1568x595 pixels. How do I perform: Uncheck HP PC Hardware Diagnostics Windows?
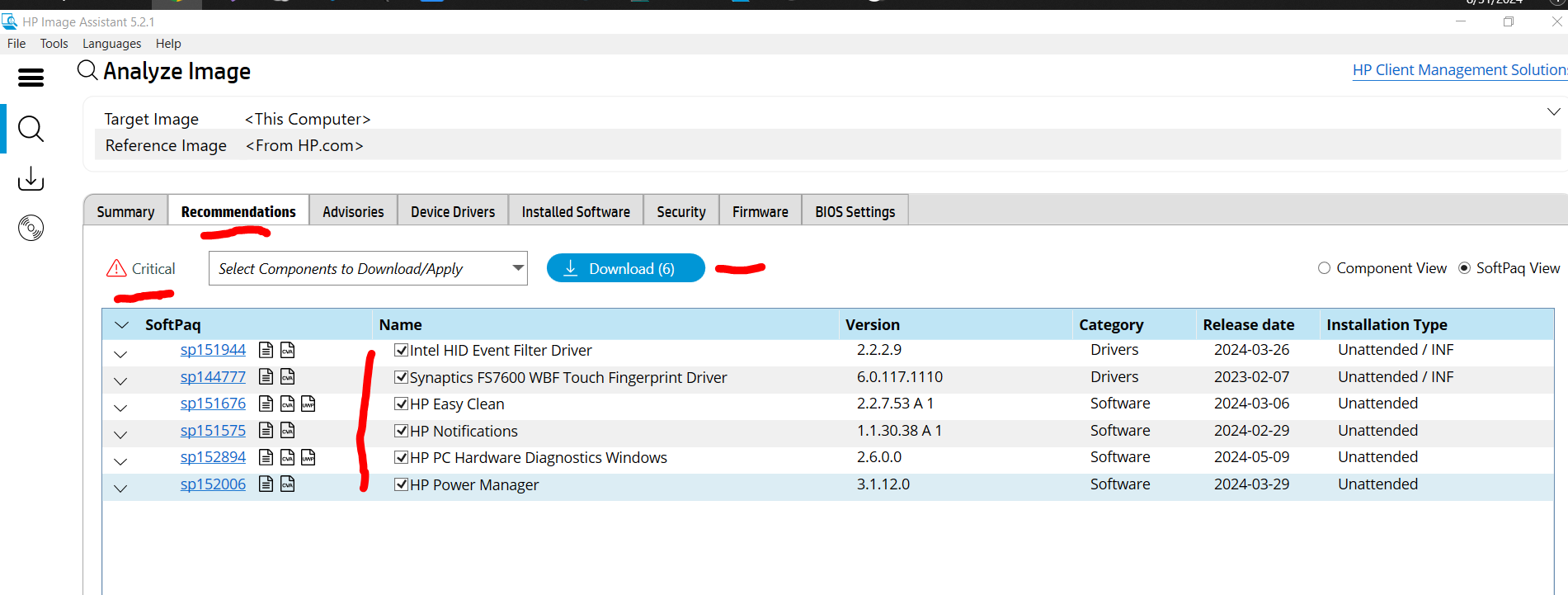click(x=401, y=457)
